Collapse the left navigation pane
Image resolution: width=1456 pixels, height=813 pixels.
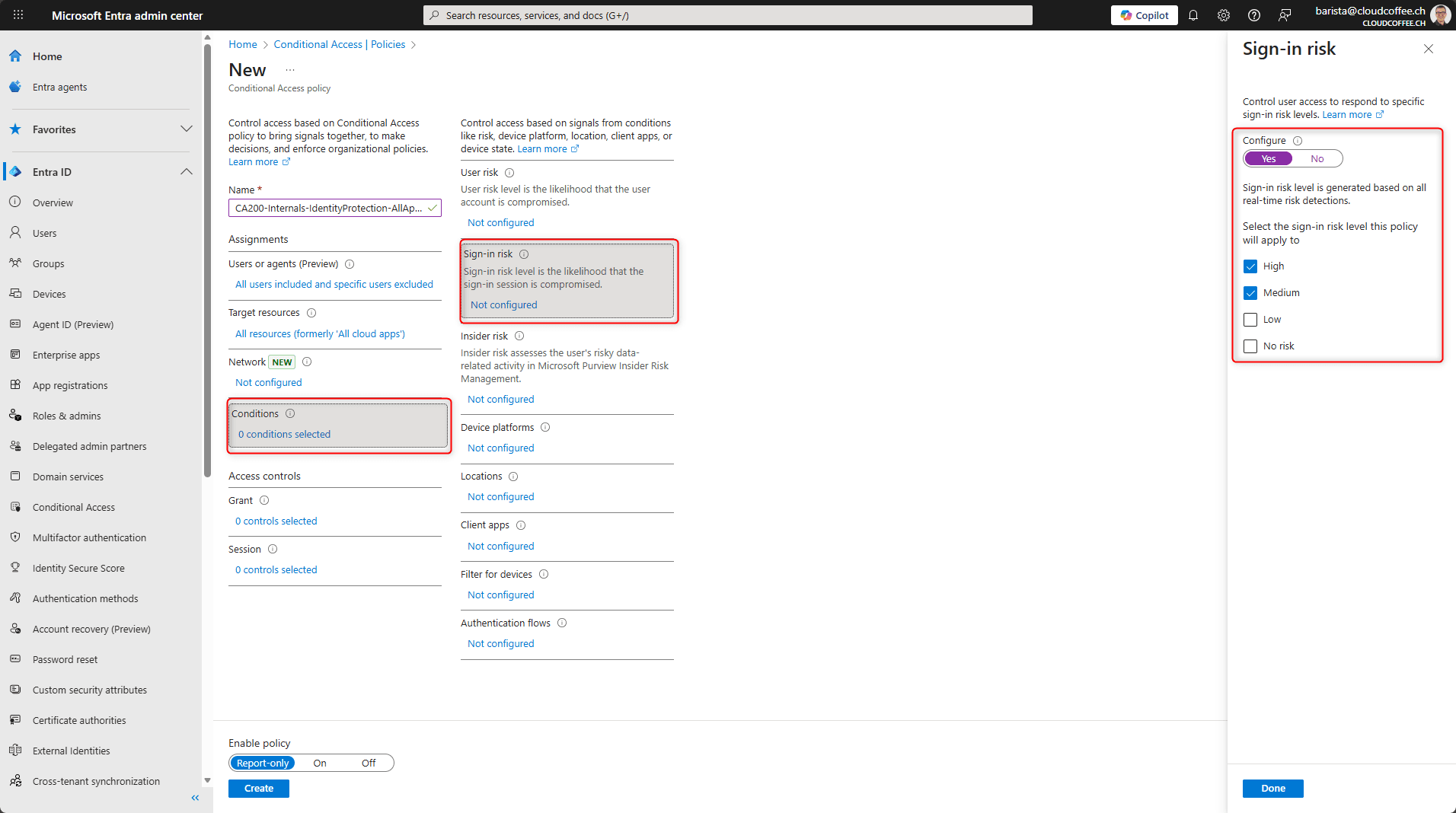[x=195, y=797]
